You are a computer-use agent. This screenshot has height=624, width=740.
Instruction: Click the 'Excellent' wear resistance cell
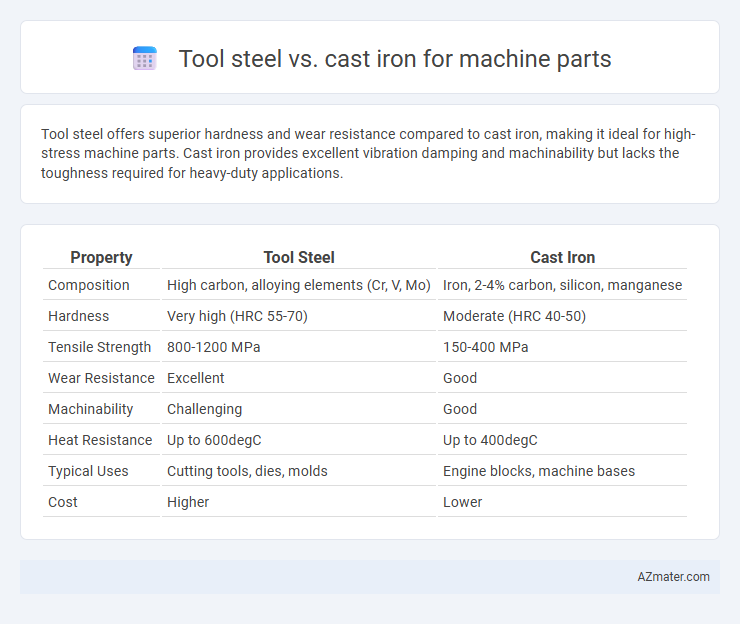tap(195, 378)
